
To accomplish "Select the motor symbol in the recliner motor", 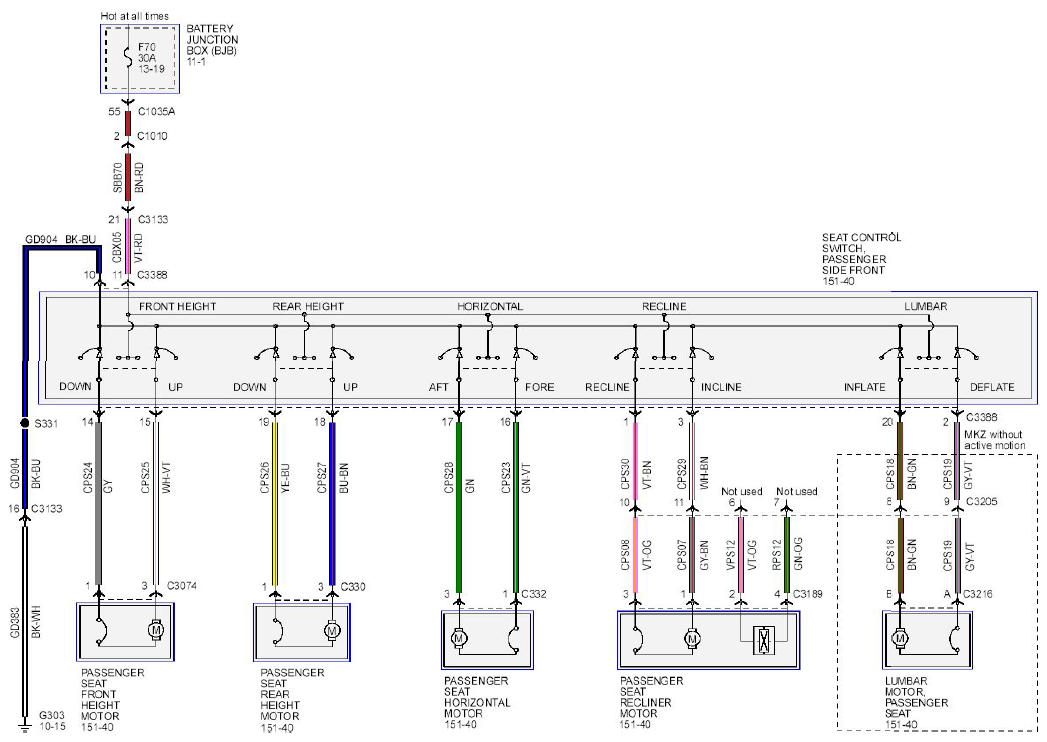I will (x=692, y=639).
